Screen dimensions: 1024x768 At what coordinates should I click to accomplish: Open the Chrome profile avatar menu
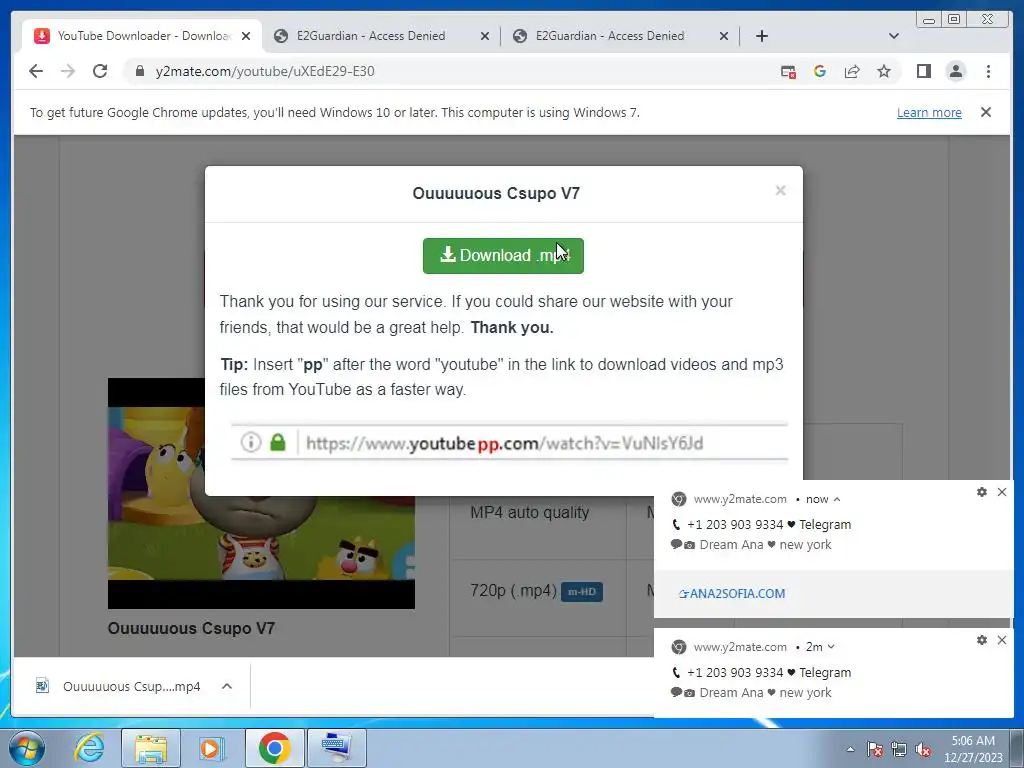coord(955,71)
